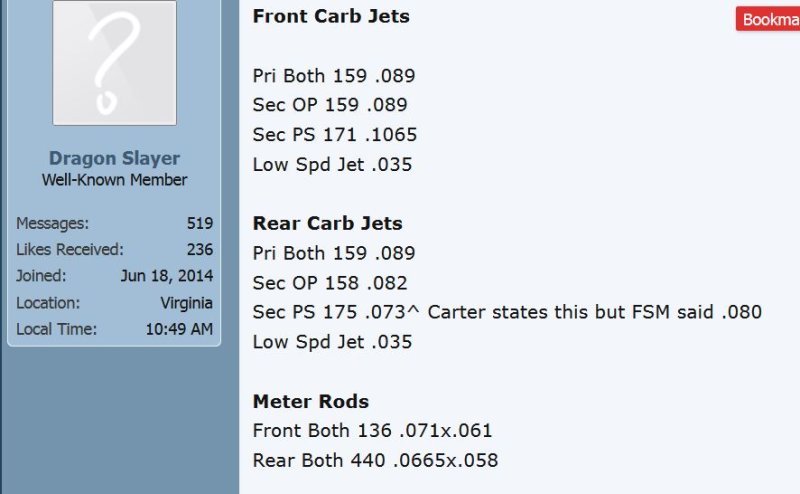The width and height of the screenshot is (800, 494).
Task: Click the Rear Both 440 .0665x.058 line
Action: click(375, 460)
